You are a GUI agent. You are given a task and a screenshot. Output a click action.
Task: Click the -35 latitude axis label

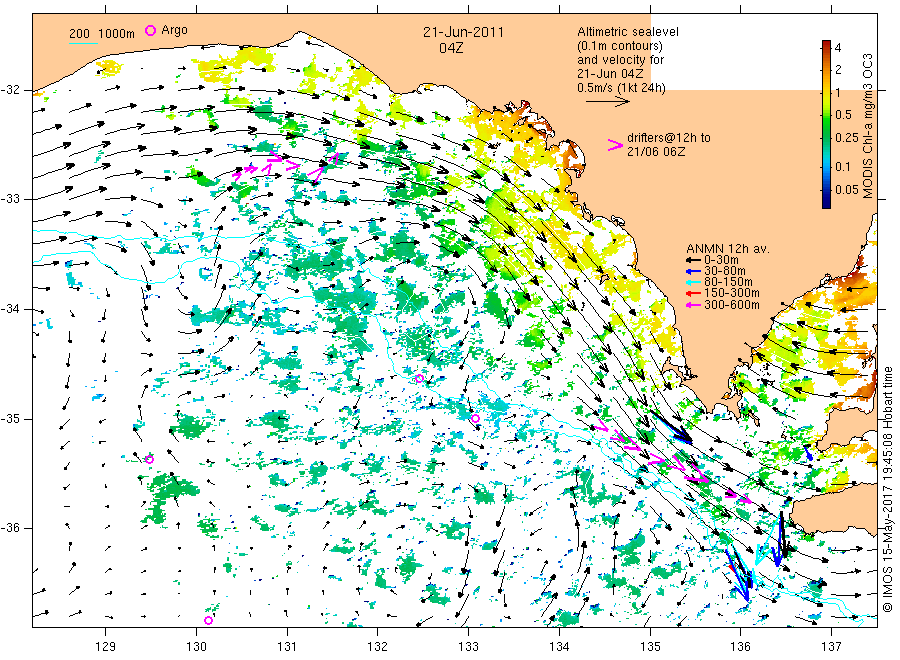tap(10, 419)
